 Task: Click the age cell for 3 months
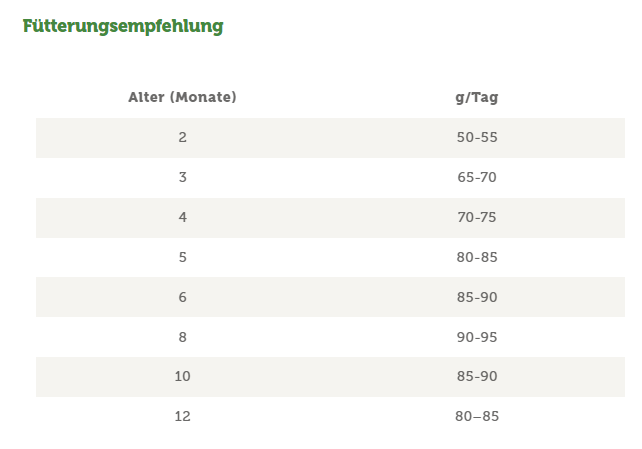click(182, 177)
